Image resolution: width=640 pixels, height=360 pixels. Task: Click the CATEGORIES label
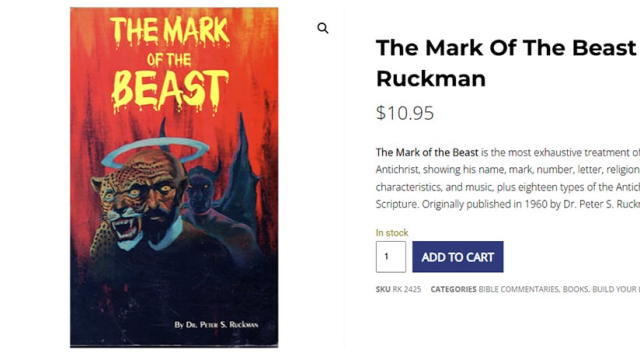(x=453, y=289)
